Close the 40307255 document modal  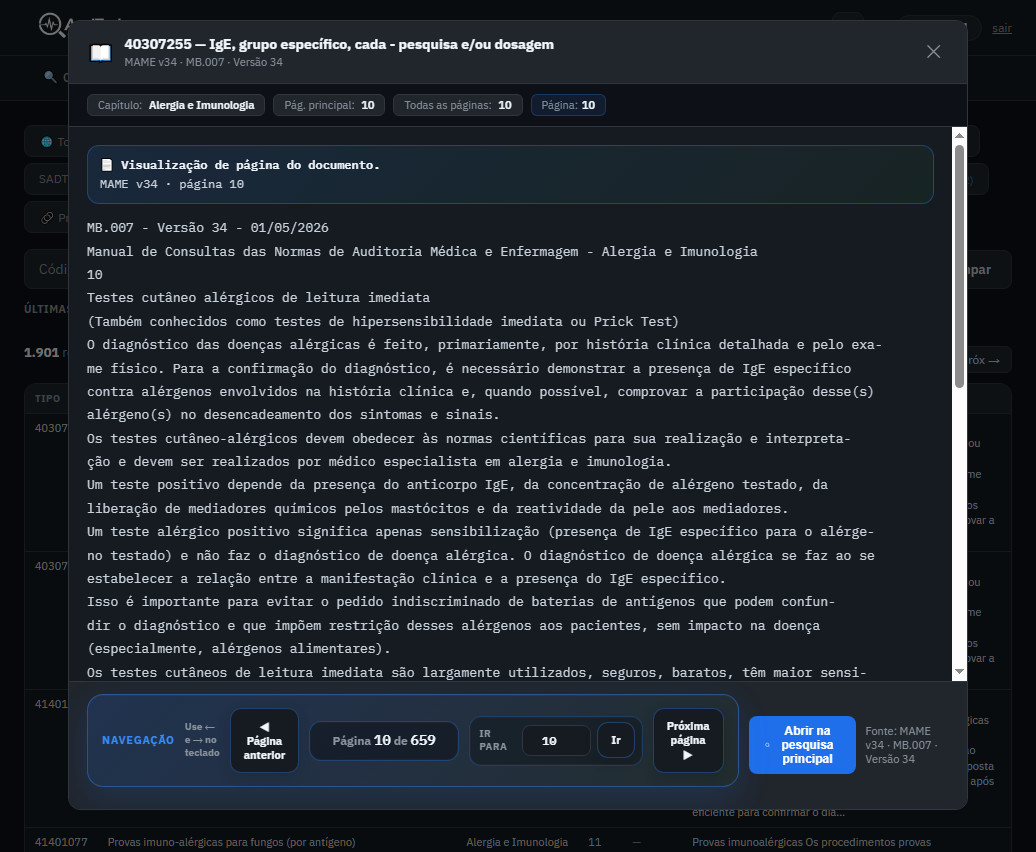coord(933,52)
